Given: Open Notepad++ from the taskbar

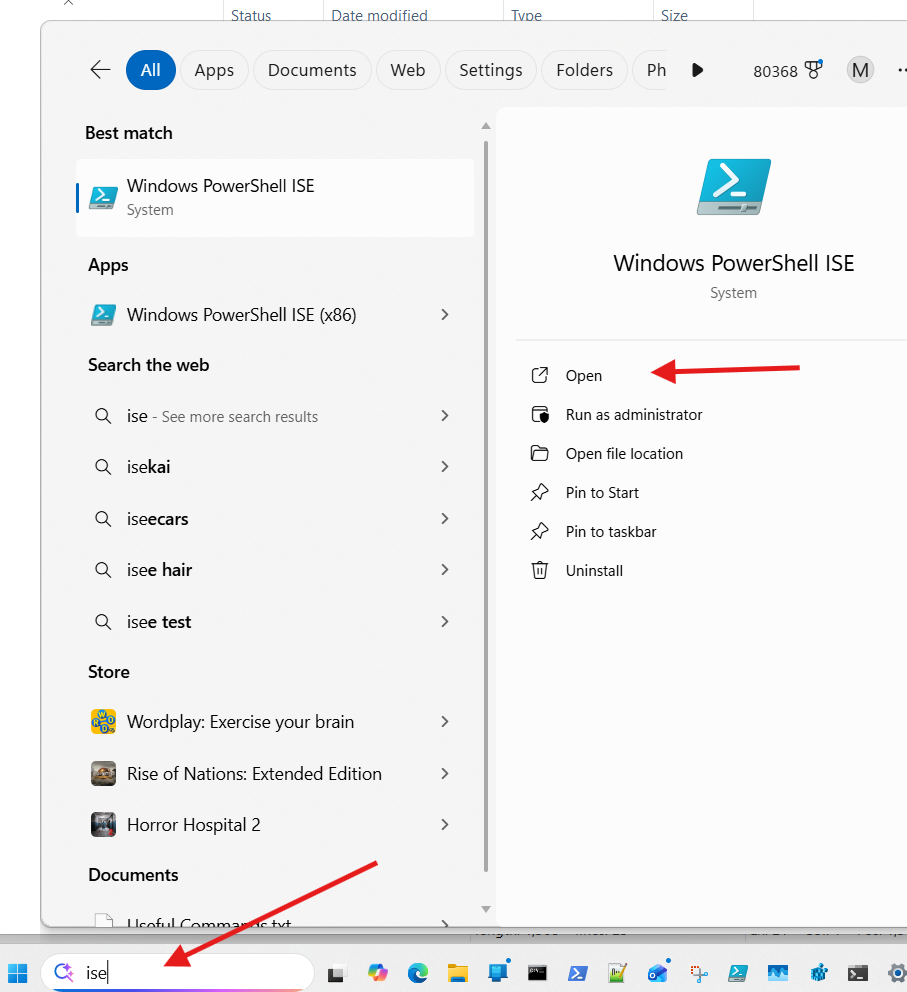Looking at the screenshot, I should point(617,973).
